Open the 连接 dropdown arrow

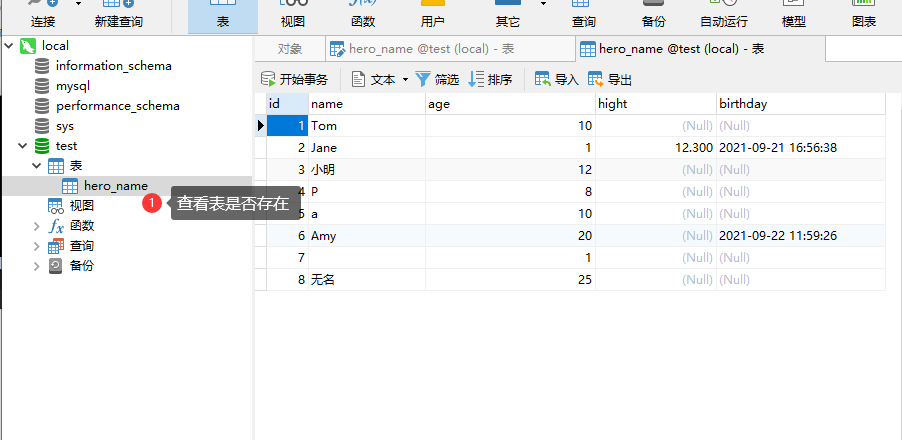pos(79,3)
